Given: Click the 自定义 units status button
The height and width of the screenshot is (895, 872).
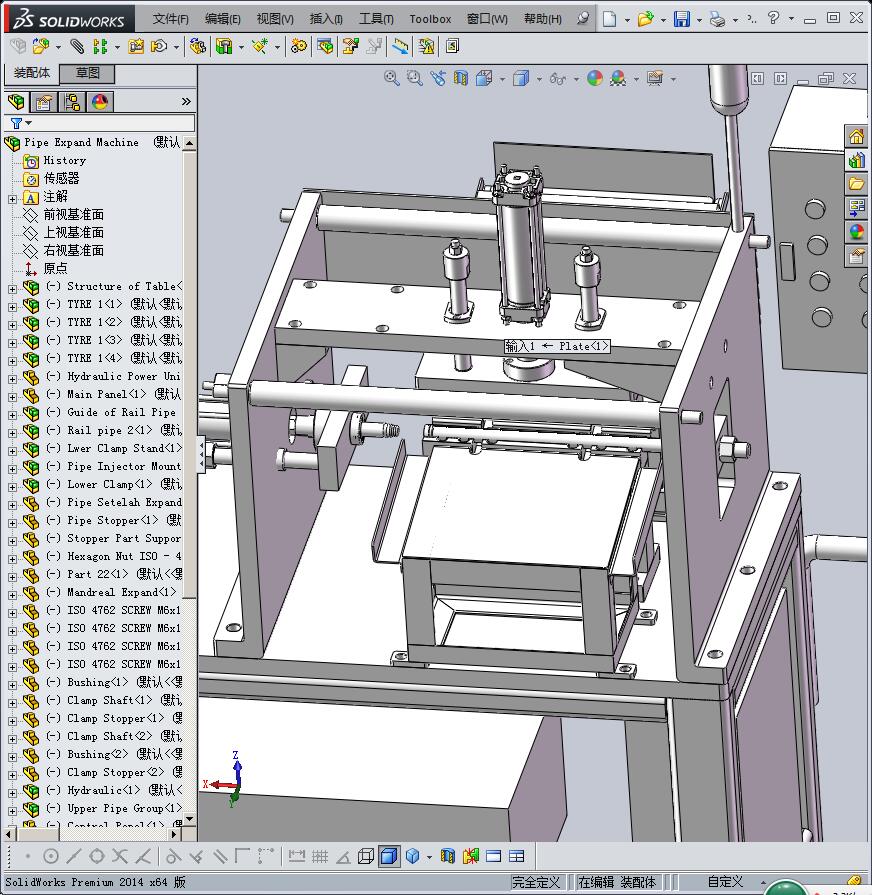Looking at the screenshot, I should click(x=724, y=881).
